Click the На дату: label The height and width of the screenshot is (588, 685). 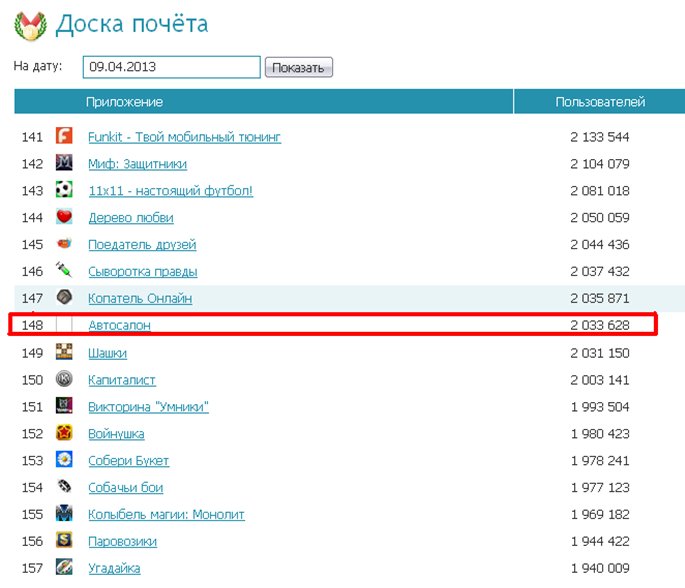click(38, 66)
